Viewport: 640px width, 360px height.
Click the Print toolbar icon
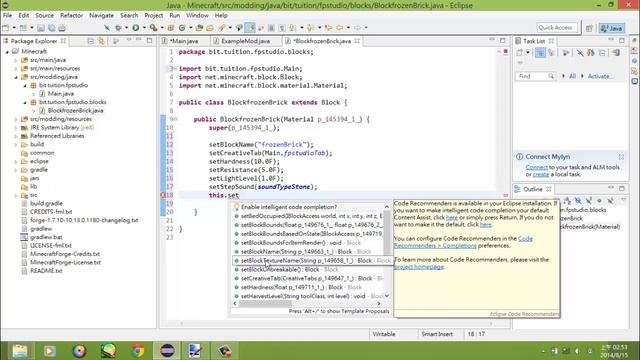pos(62,28)
